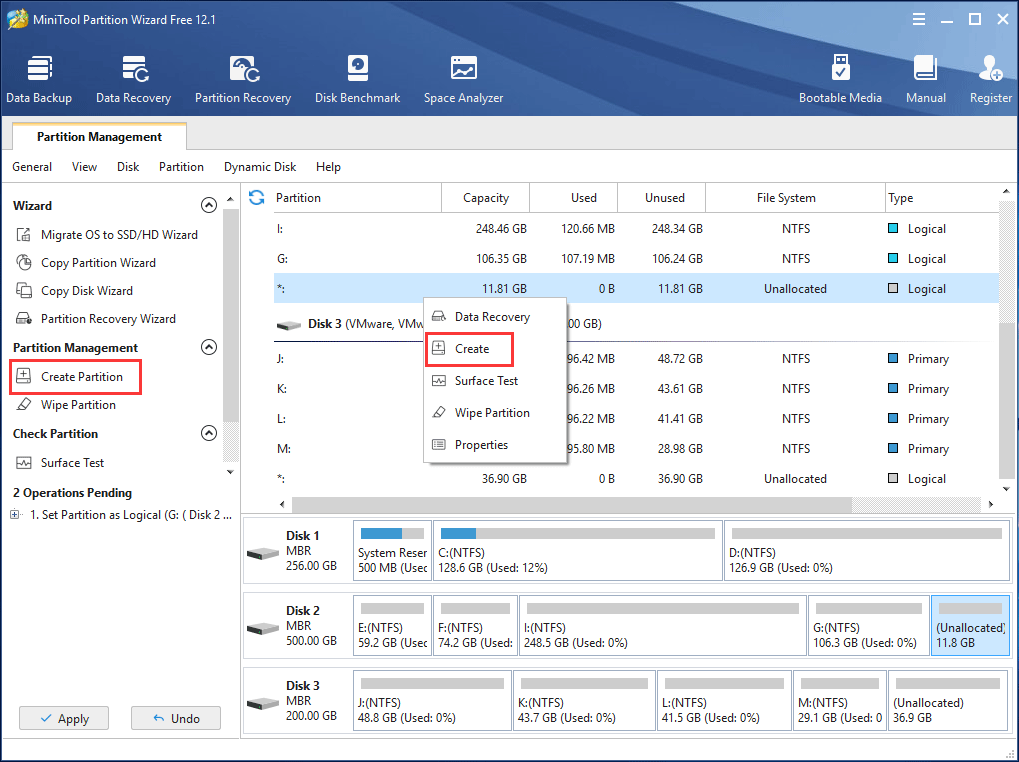Image resolution: width=1019 pixels, height=762 pixels.
Task: Collapse the Partition Management section
Action: pyautogui.click(x=209, y=347)
